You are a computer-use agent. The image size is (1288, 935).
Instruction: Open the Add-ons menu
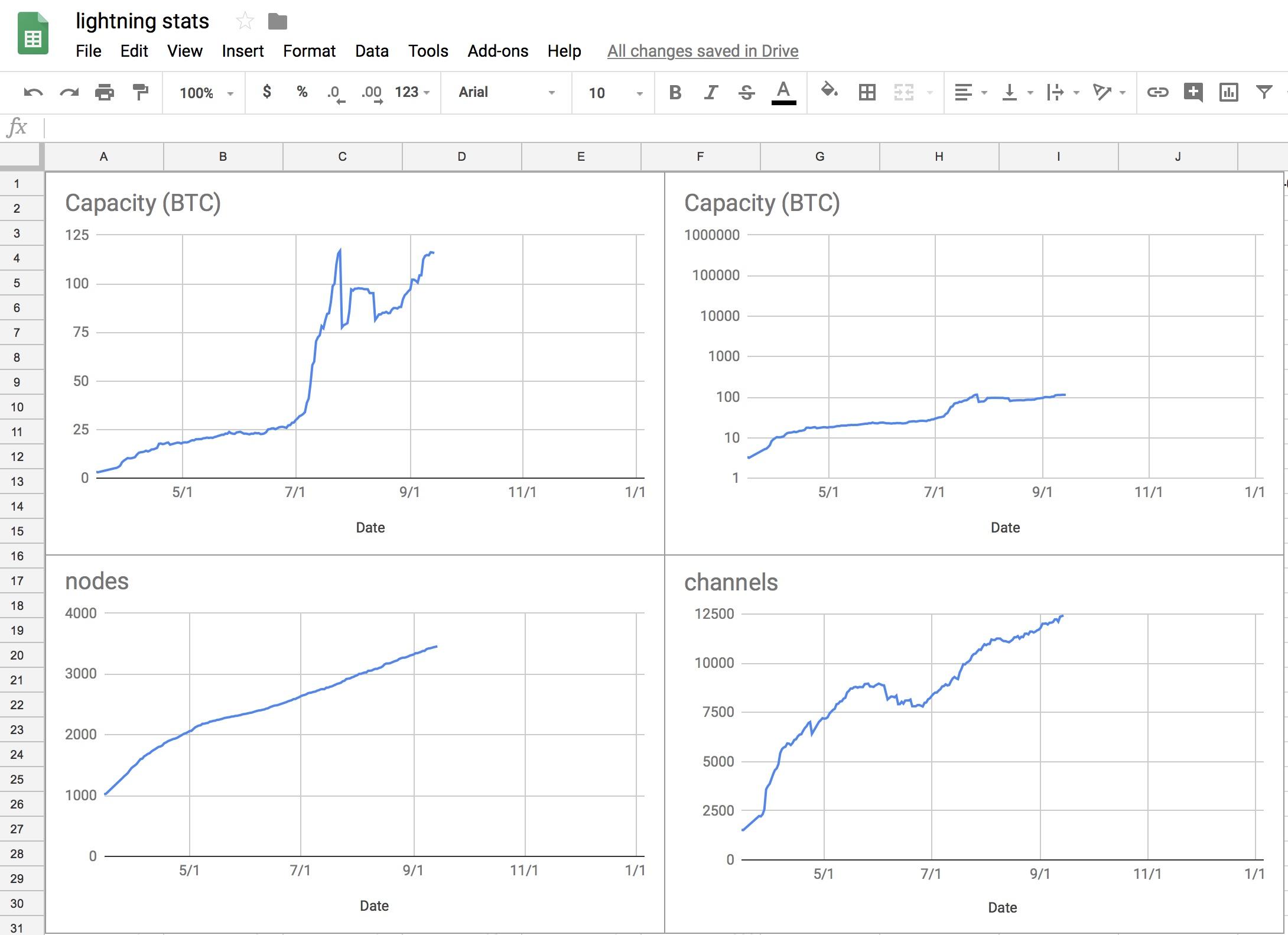pyautogui.click(x=498, y=51)
